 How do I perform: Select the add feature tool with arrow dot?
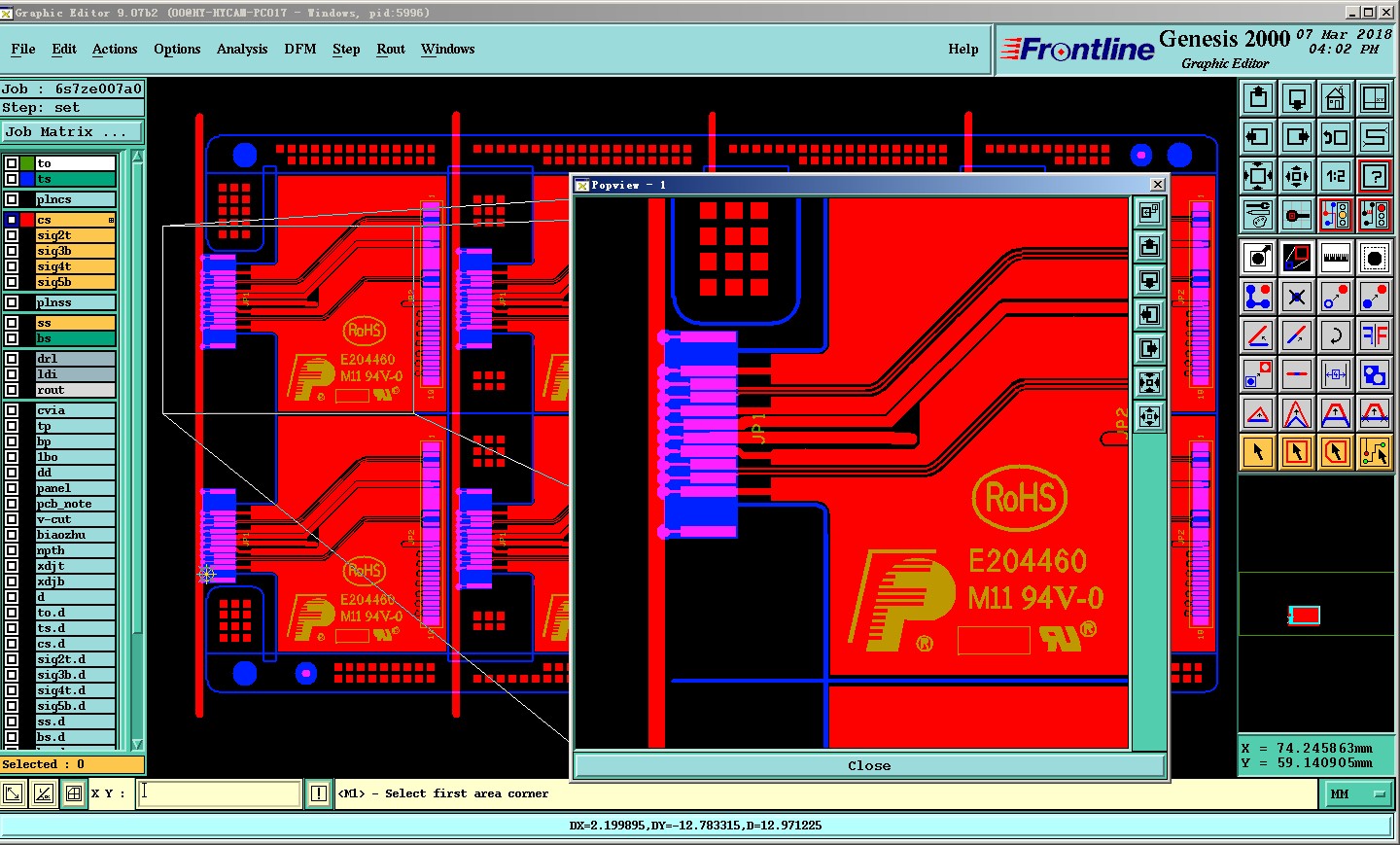(1259, 258)
